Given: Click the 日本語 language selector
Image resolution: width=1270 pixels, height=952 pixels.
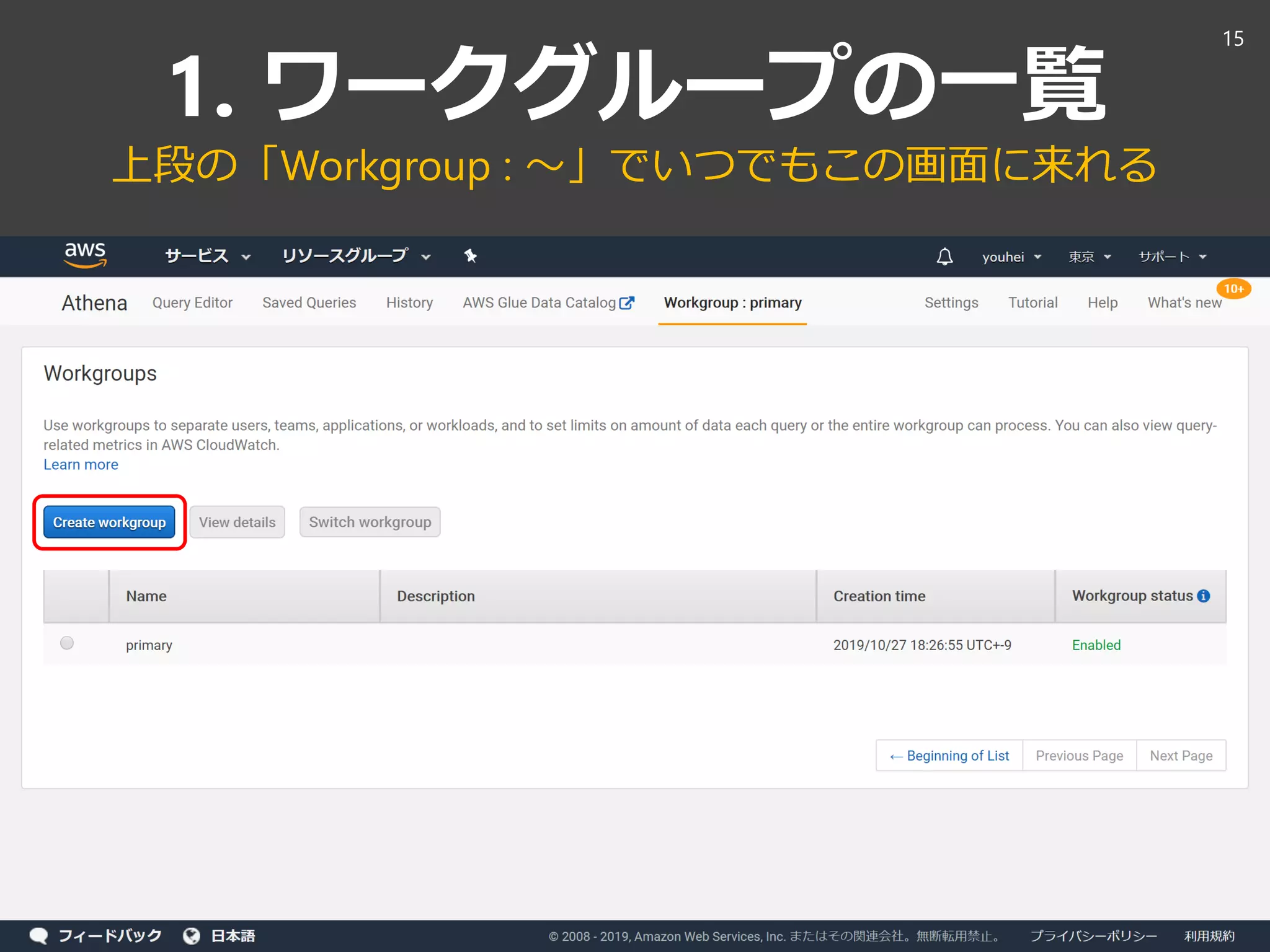Looking at the screenshot, I should point(233,936).
